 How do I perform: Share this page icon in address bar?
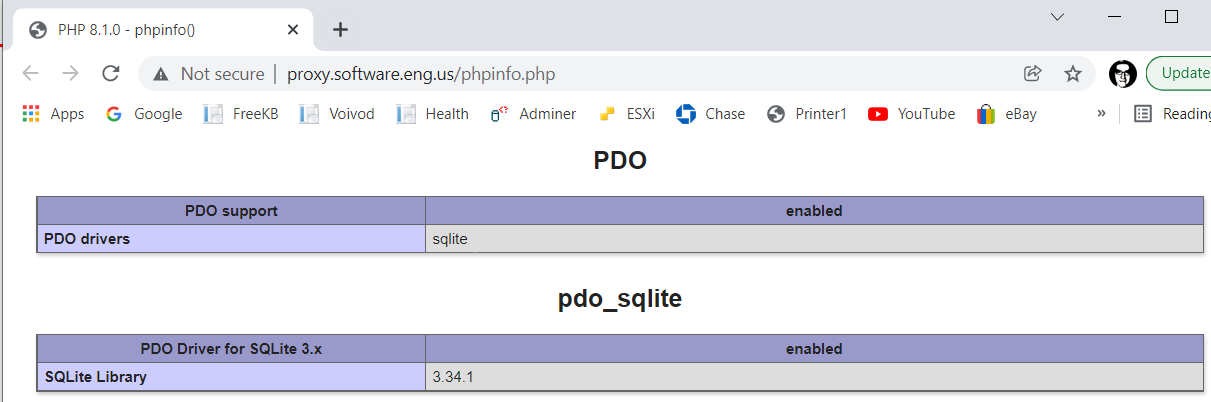[x=1033, y=73]
